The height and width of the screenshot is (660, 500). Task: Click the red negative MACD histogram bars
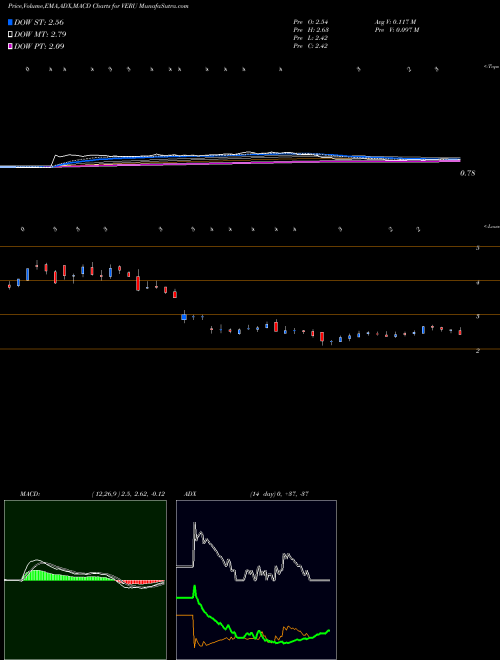141,583
